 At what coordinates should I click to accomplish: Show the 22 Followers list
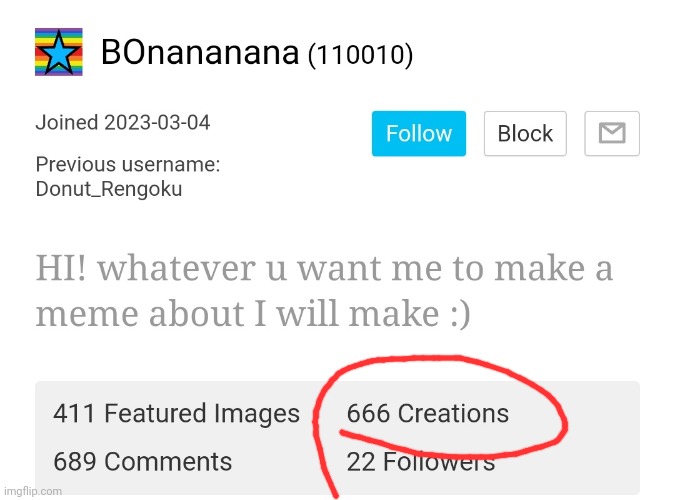[421, 462]
